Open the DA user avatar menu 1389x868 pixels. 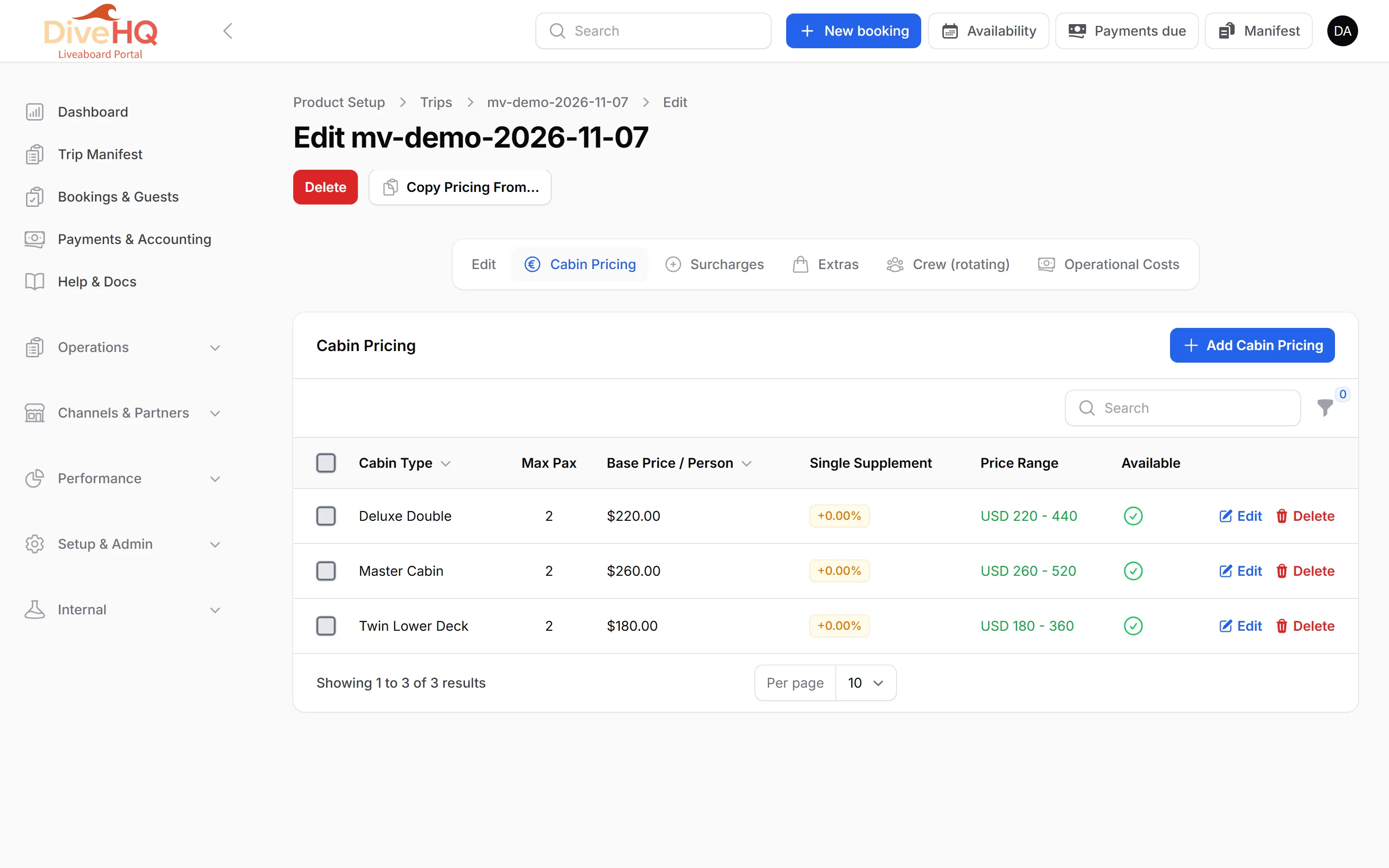(1342, 31)
